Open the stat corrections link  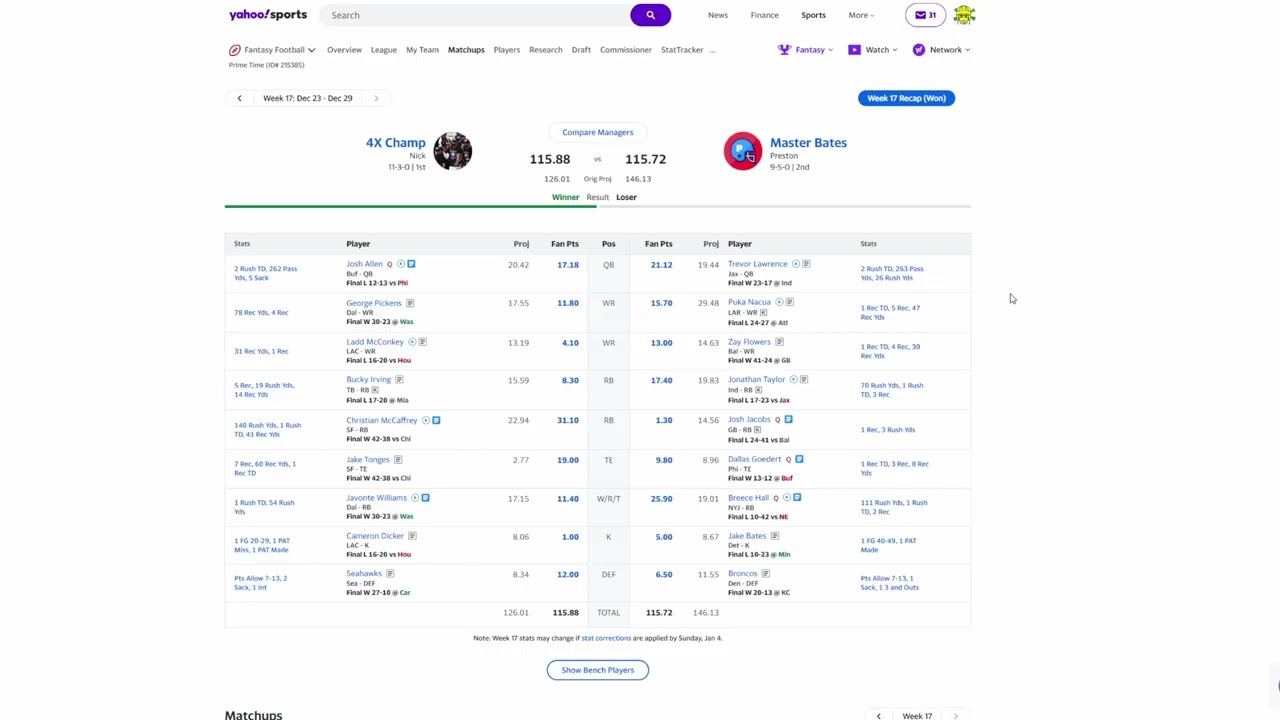pos(606,638)
